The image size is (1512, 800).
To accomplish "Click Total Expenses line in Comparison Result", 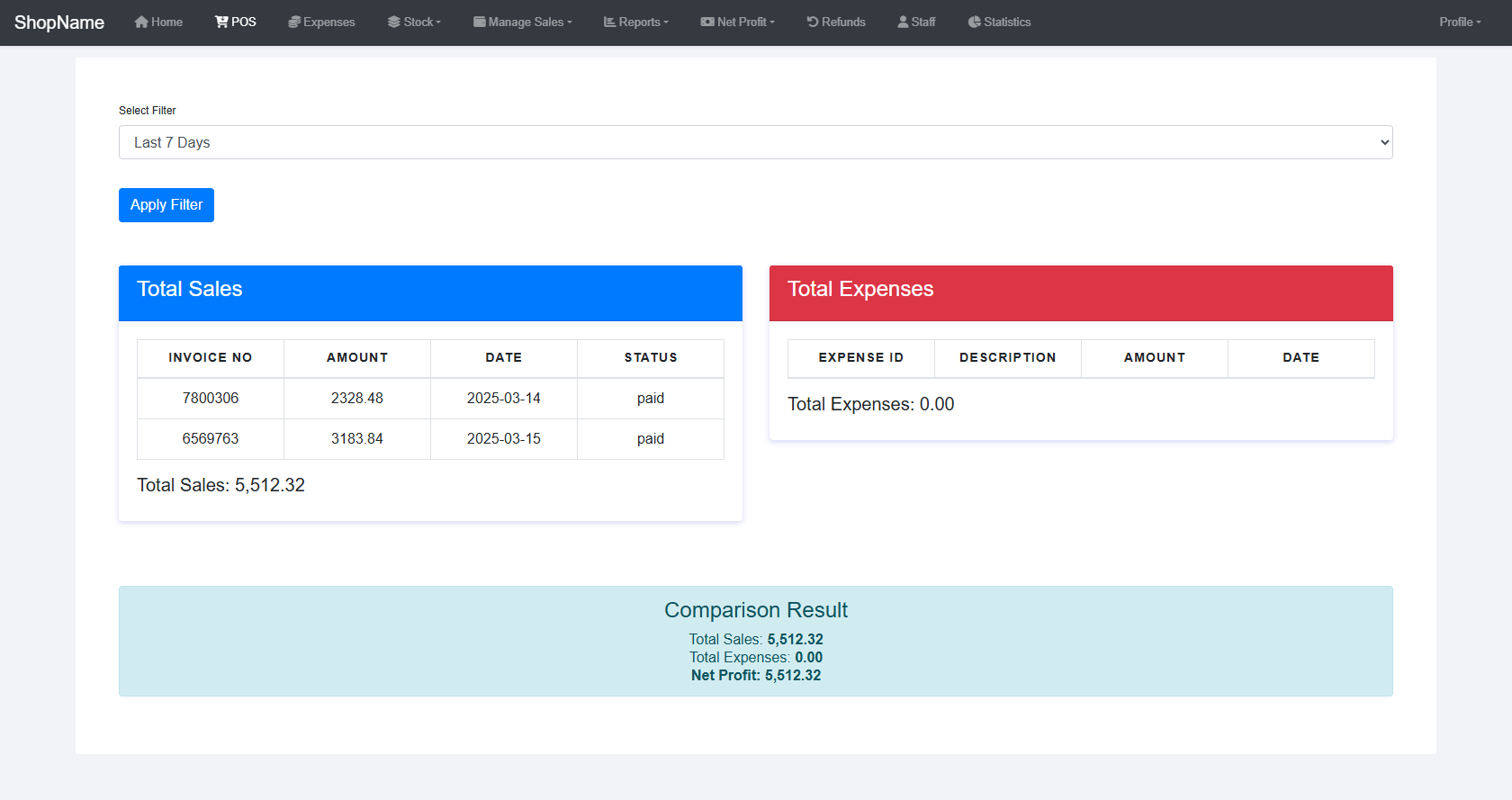I will tap(756, 658).
